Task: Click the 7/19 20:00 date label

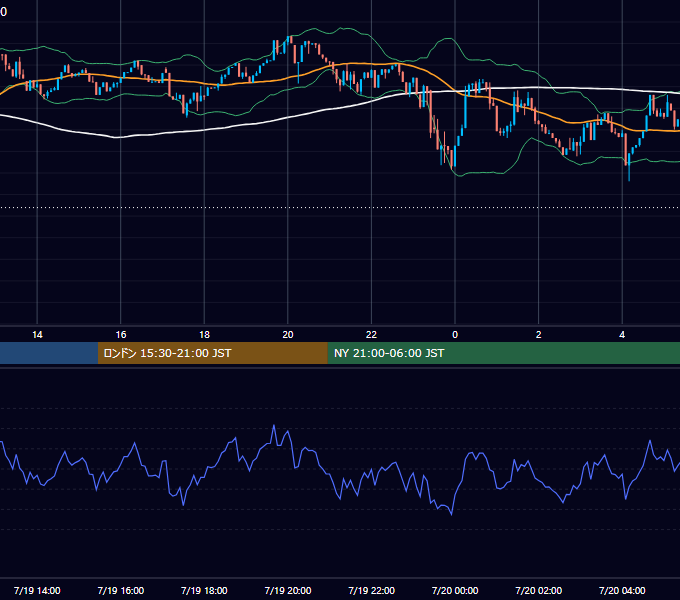Action: [x=288, y=590]
